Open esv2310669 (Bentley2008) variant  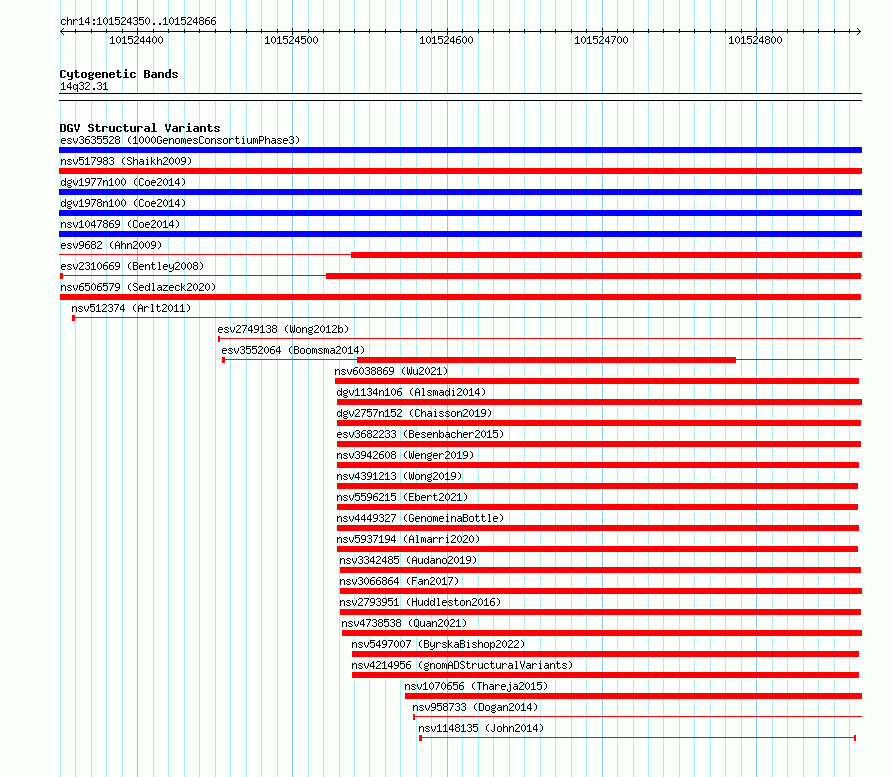[x=132, y=266]
